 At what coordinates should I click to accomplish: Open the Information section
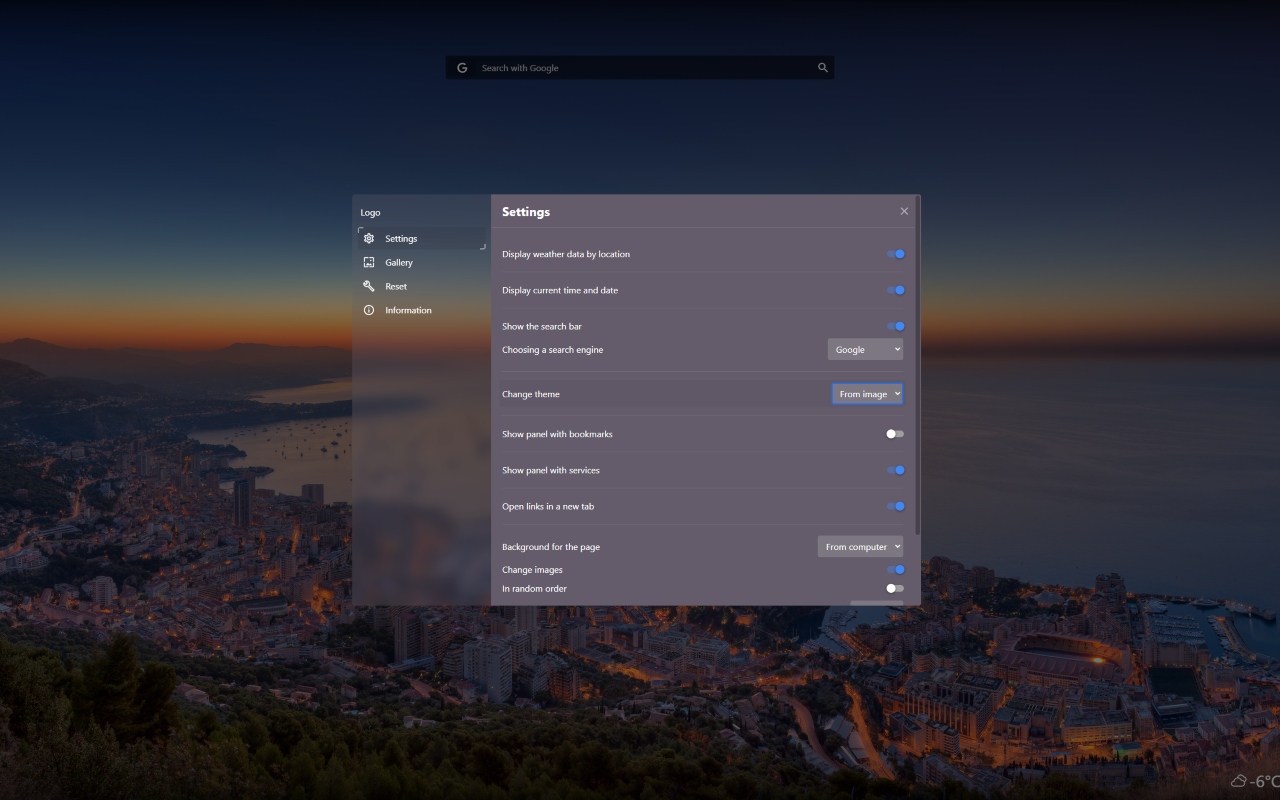[x=421, y=311]
